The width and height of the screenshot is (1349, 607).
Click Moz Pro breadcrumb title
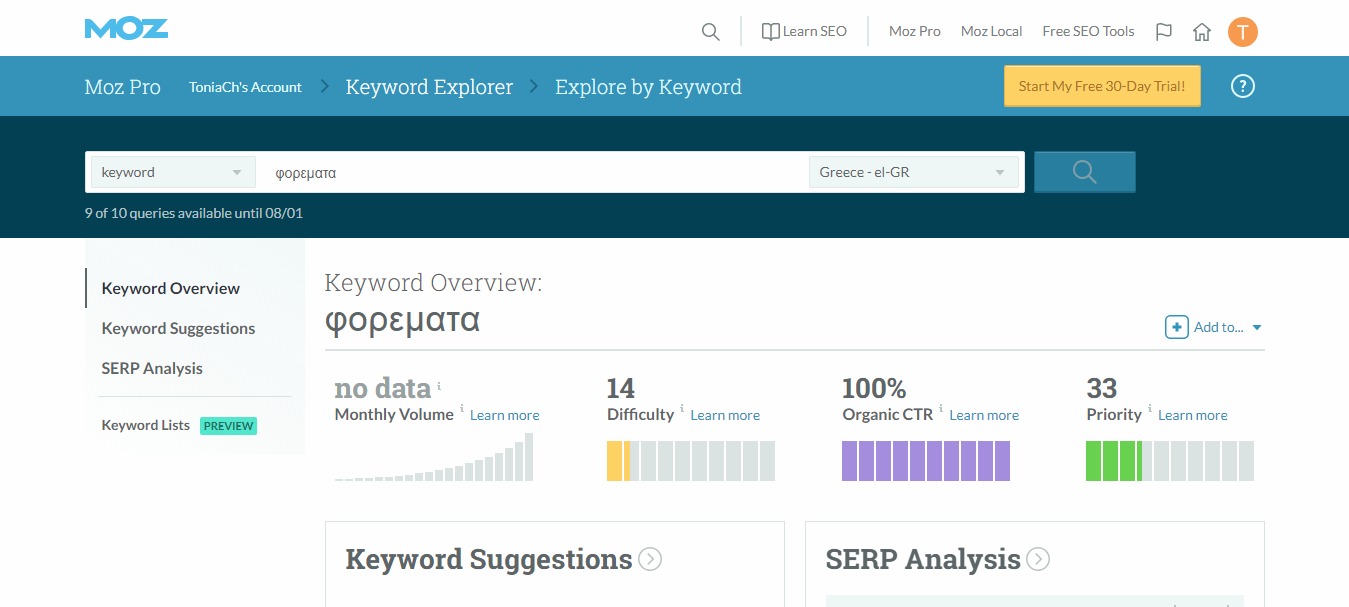click(122, 87)
